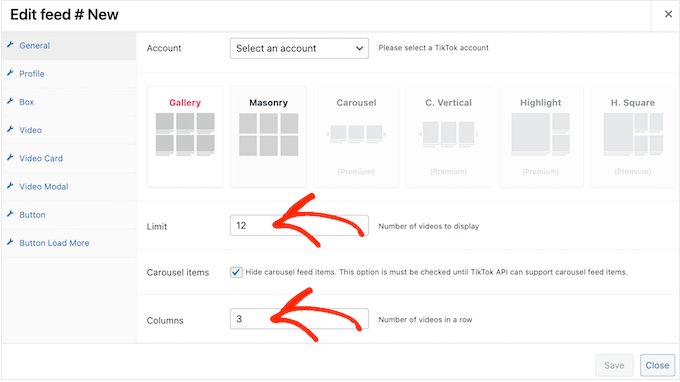Open the Select an account dropdown

coord(299,48)
